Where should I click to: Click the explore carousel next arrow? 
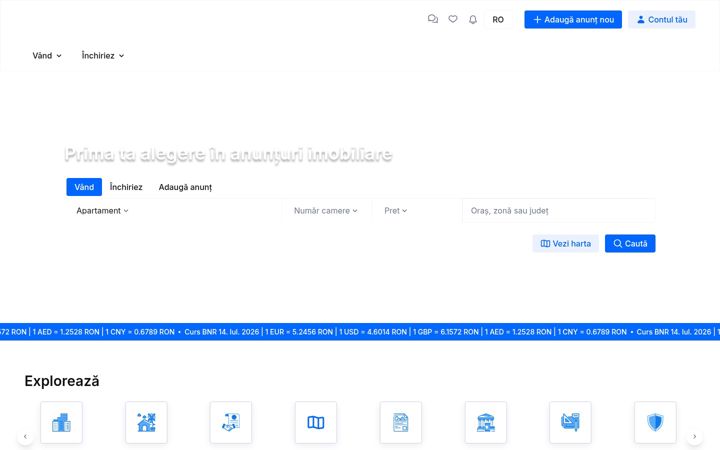pos(694,436)
